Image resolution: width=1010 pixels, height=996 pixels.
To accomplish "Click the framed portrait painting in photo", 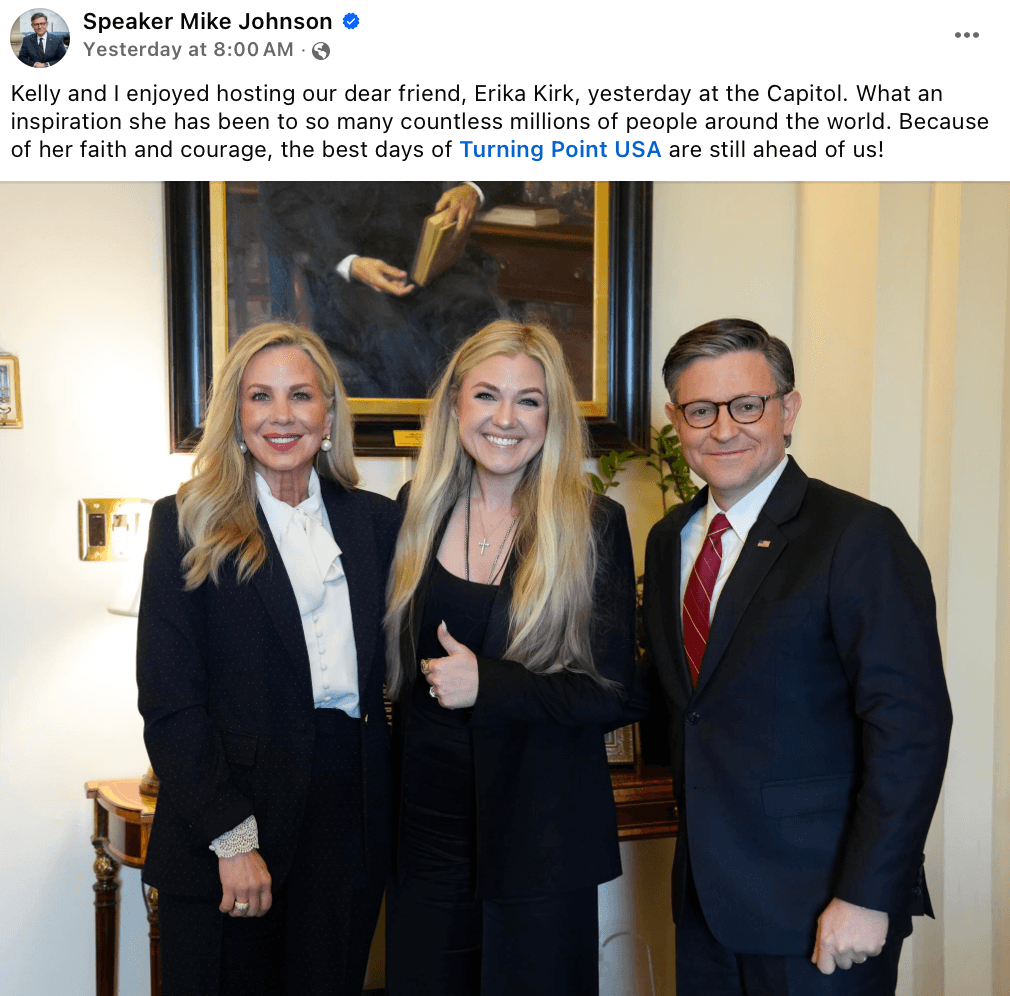I will click(x=408, y=316).
